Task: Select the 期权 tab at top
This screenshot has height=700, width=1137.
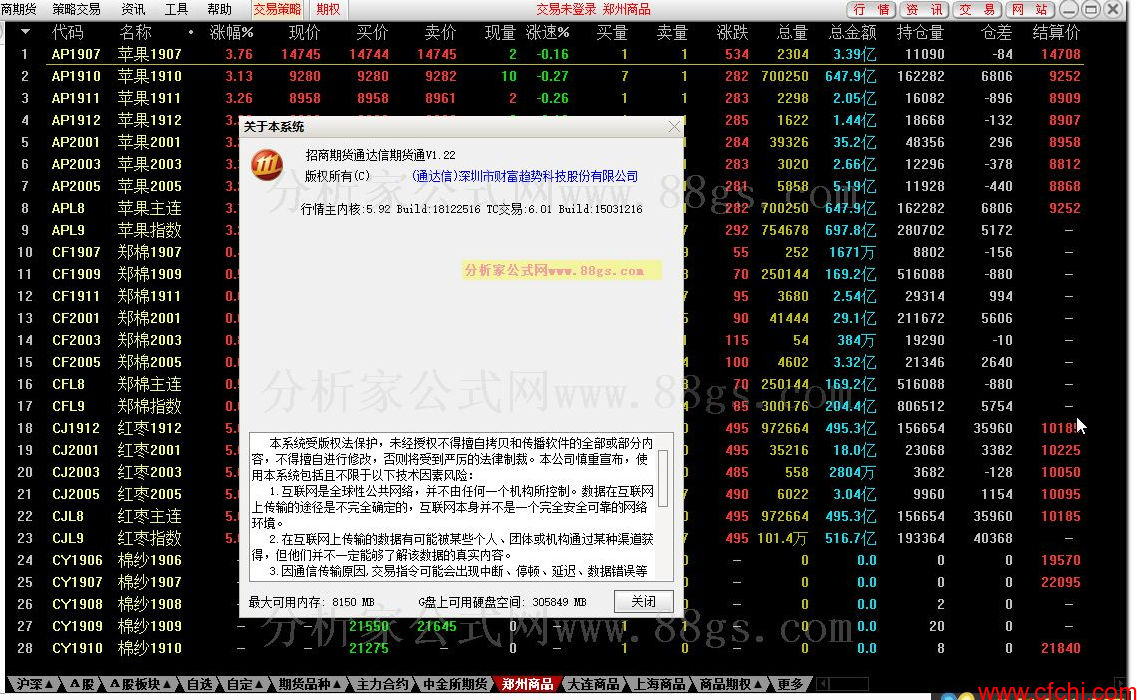Action: click(328, 9)
